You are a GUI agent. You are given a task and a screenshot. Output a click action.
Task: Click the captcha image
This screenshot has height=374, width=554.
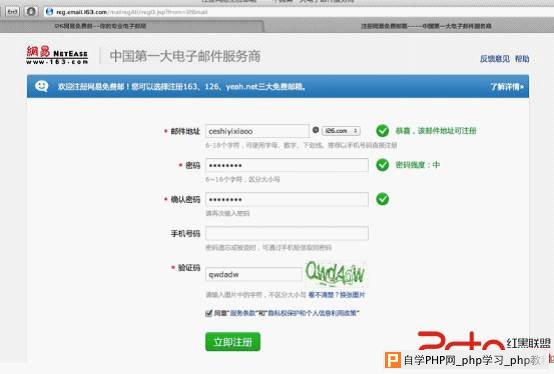pyautogui.click(x=335, y=274)
